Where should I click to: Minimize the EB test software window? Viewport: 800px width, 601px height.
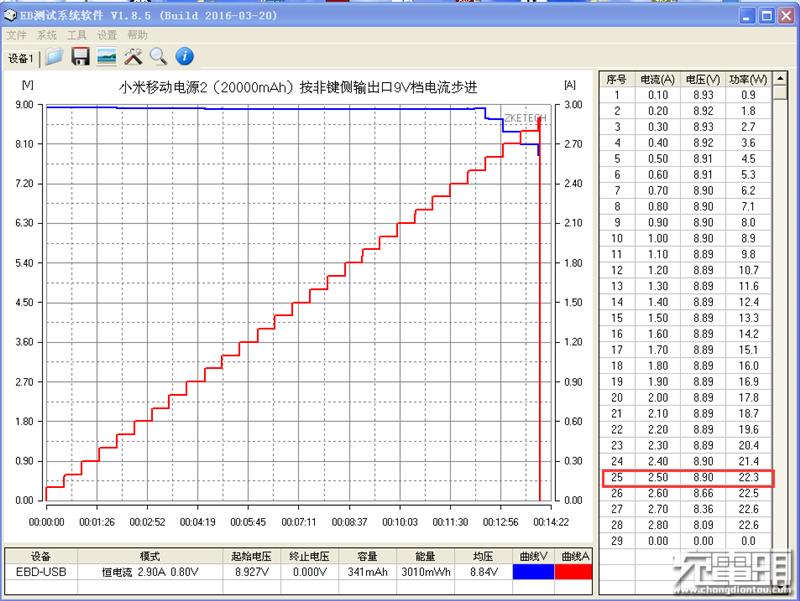[747, 16]
